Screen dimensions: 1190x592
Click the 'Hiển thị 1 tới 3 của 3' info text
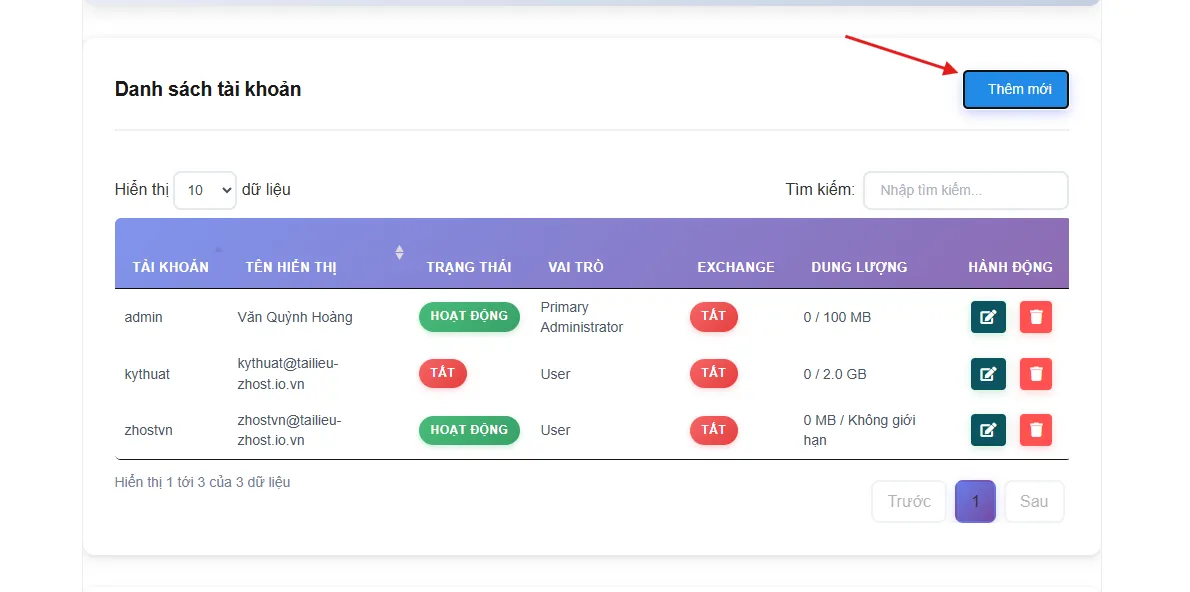coord(202,482)
